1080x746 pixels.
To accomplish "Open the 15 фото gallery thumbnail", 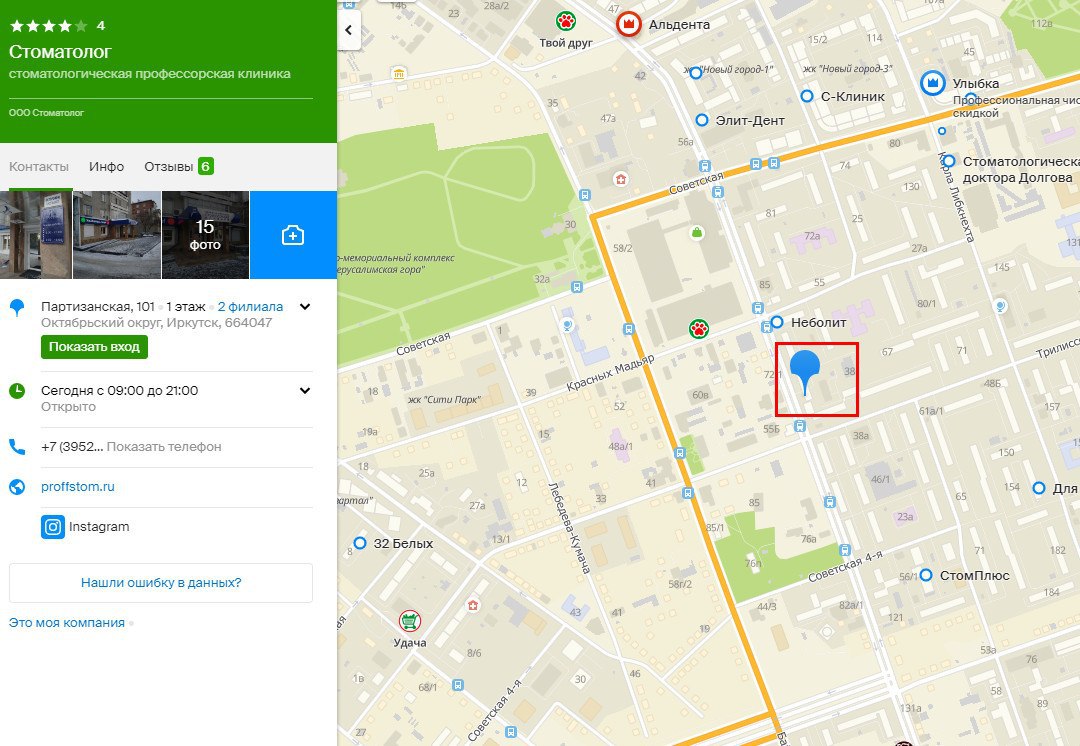I will pyautogui.click(x=205, y=235).
